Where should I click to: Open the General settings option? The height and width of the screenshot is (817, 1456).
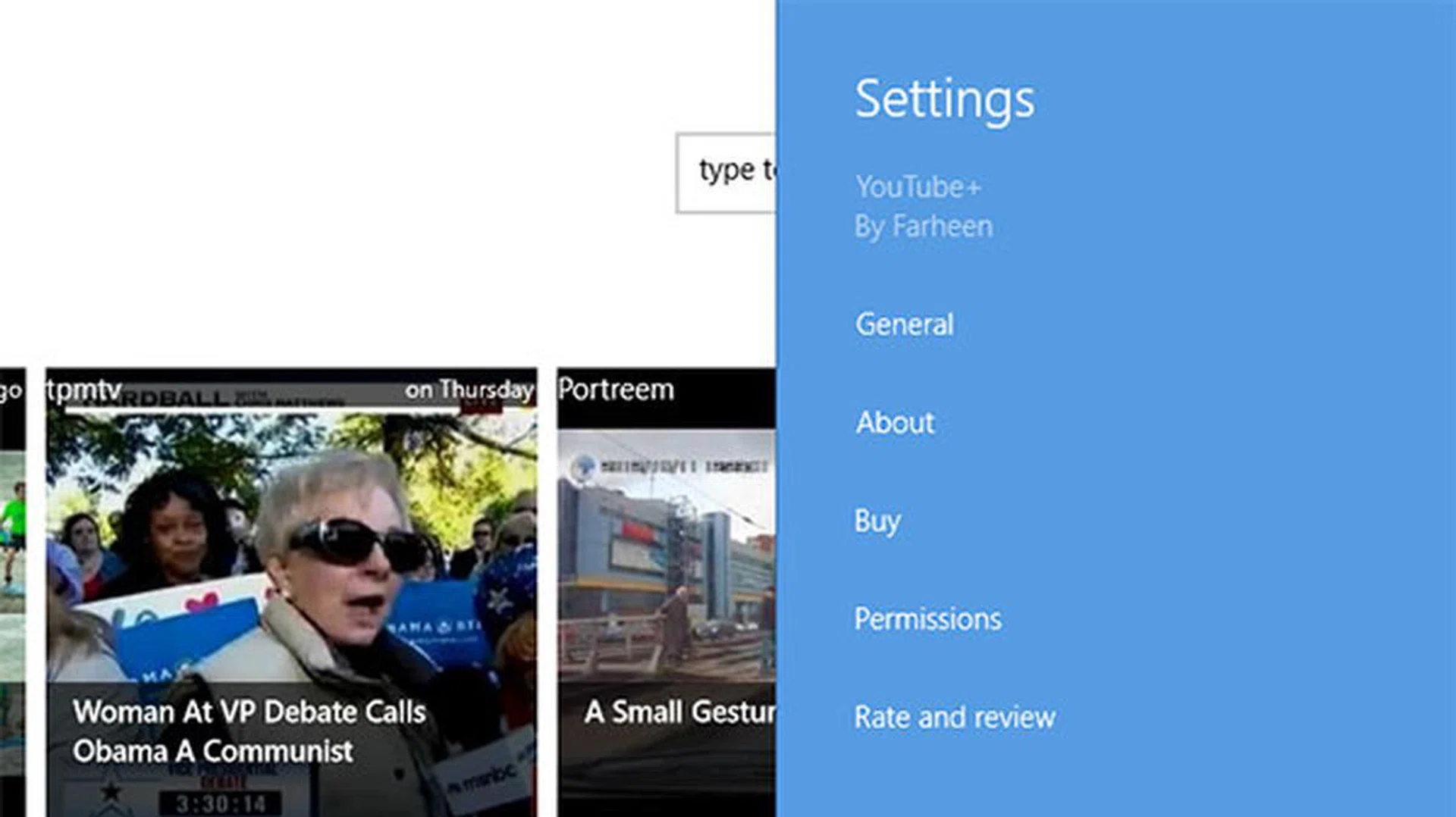click(x=904, y=324)
